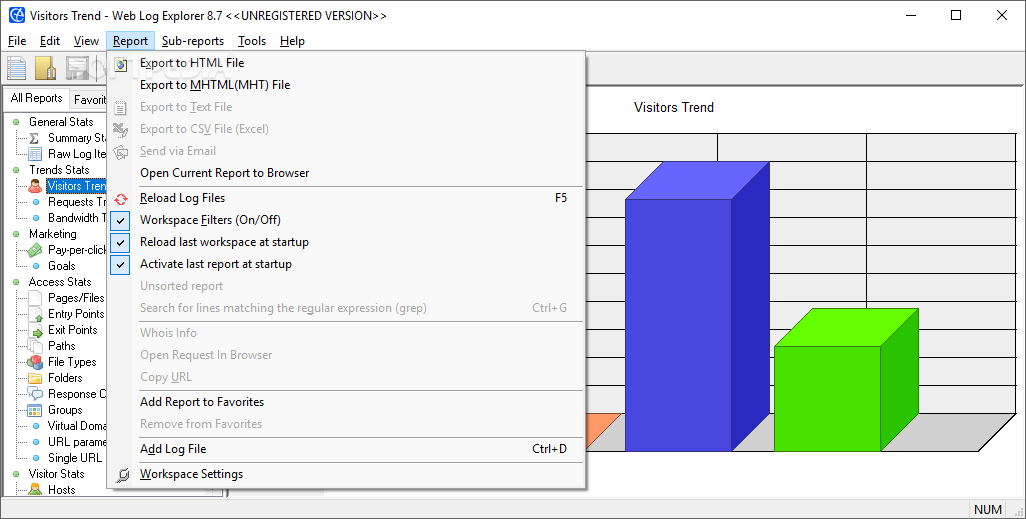Viewport: 1026px width, 519px height.
Task: Choose Add Report to Favorites
Action: click(x=347, y=403)
